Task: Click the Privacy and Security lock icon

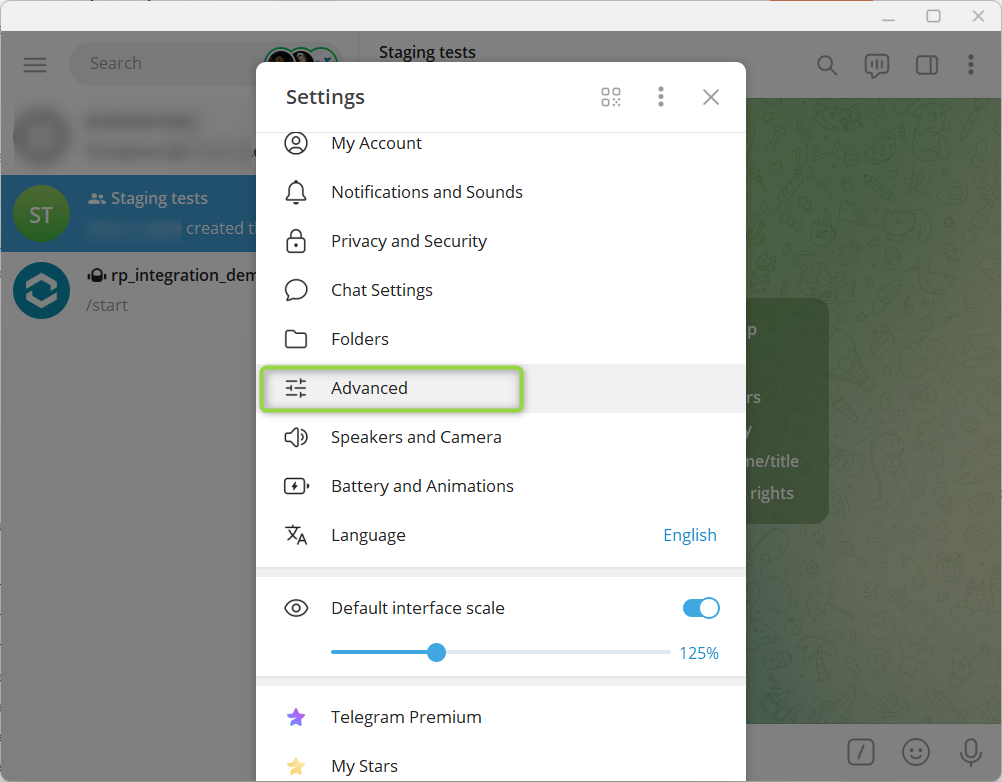Action: (296, 241)
